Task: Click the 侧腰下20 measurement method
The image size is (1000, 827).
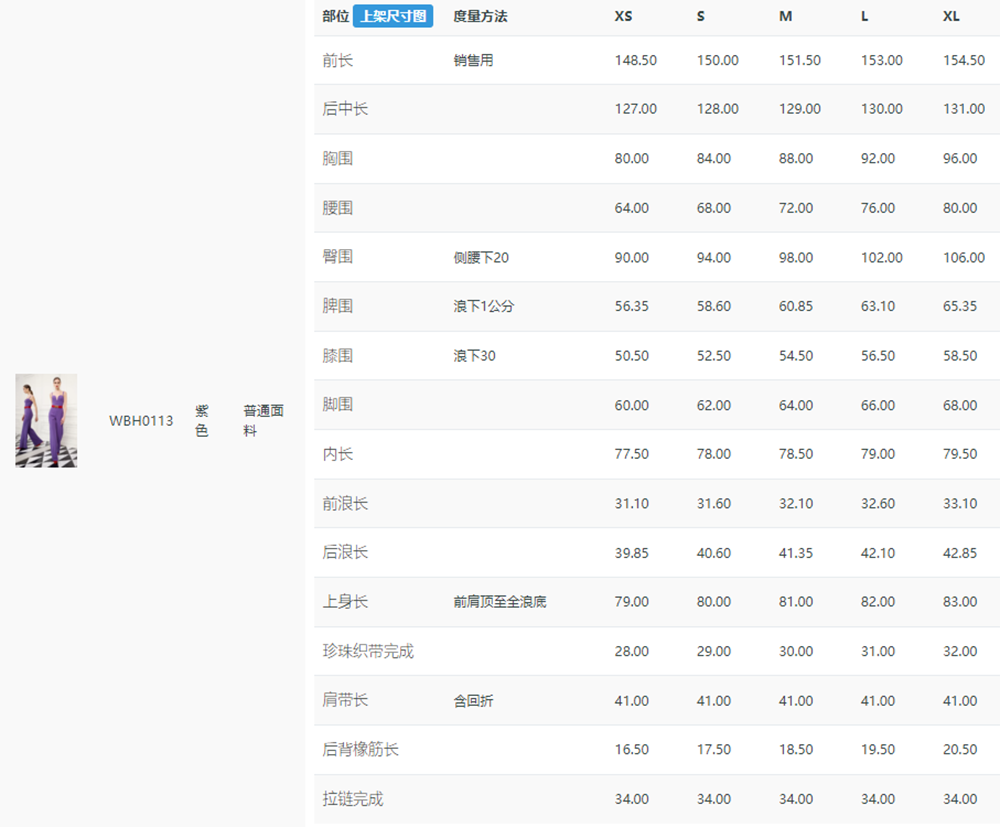Action: 481,258
